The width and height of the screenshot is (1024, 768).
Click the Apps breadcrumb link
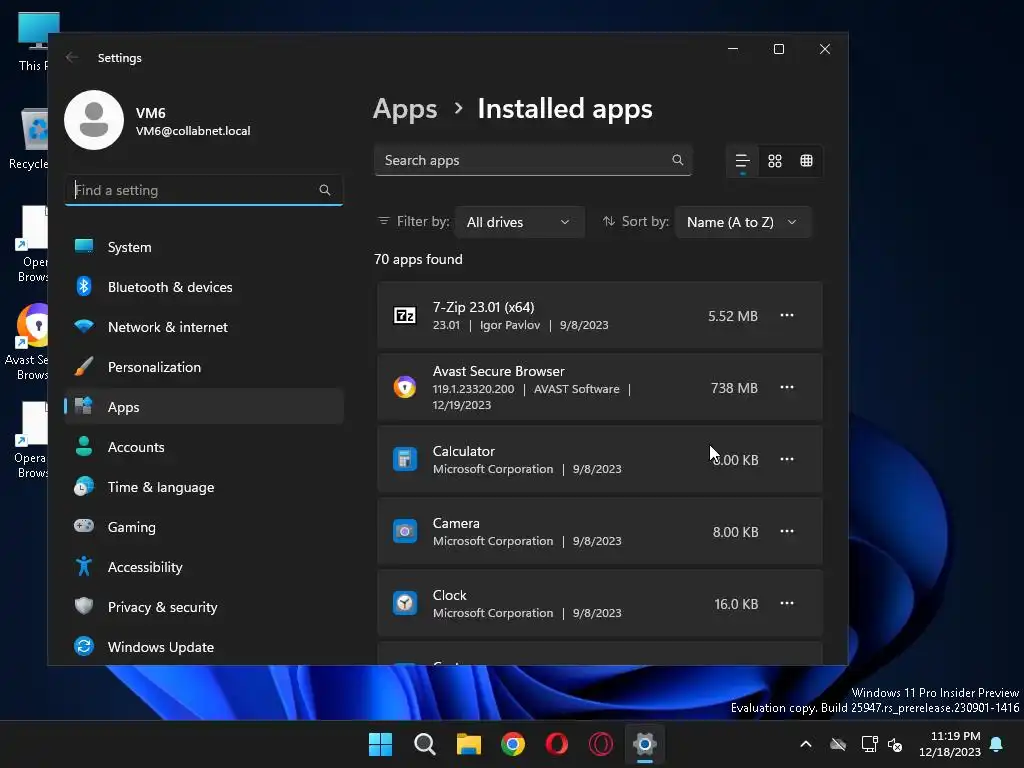[x=405, y=109]
